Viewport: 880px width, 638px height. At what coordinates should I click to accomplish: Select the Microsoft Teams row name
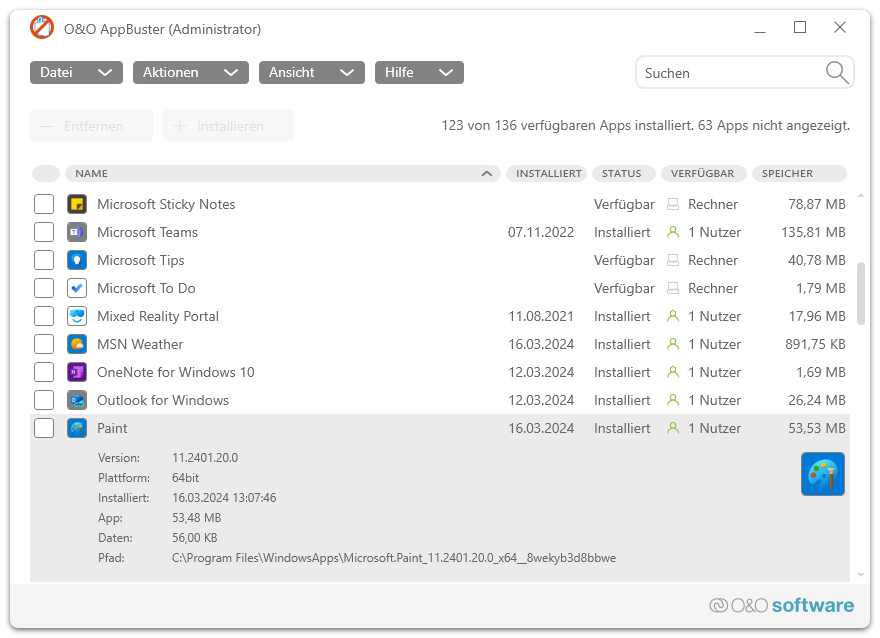coord(148,232)
